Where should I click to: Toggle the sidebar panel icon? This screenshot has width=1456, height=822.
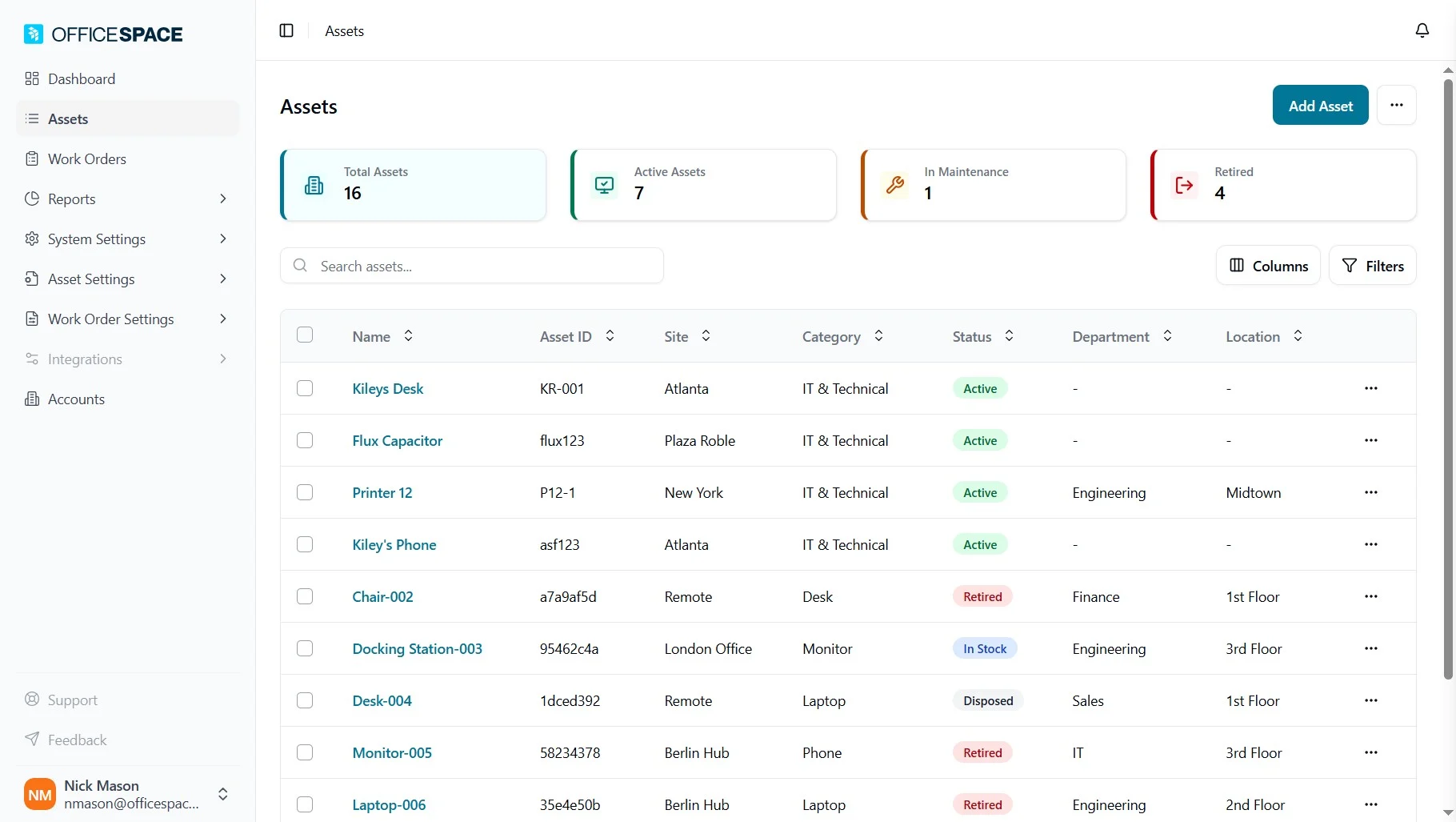286,30
